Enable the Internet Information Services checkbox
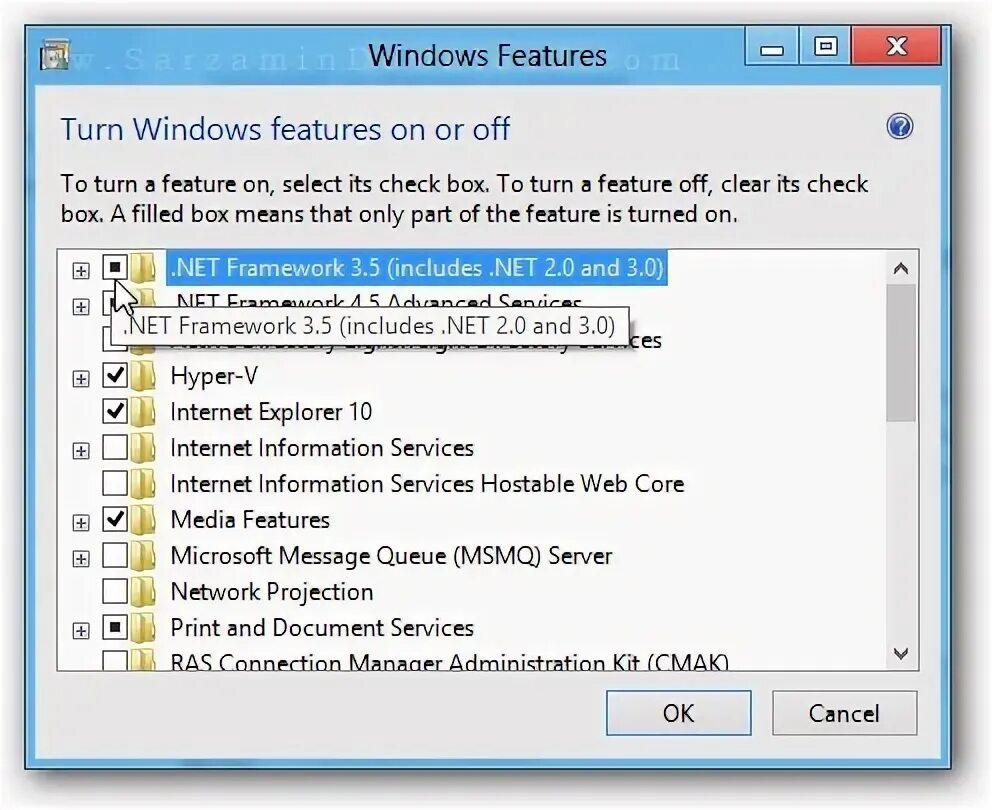 115,448
